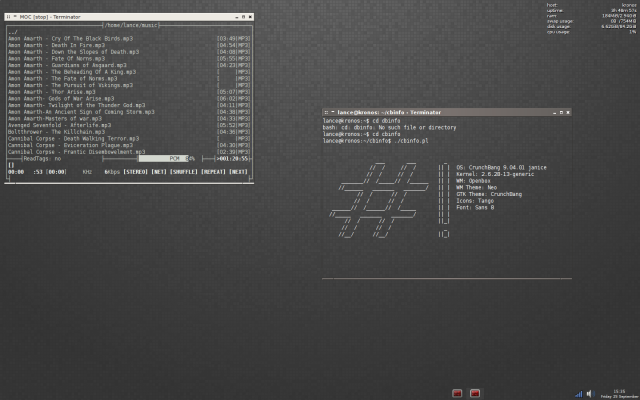Select 'Amon Amarth - Death In Fire.mp3'

click(56, 45)
